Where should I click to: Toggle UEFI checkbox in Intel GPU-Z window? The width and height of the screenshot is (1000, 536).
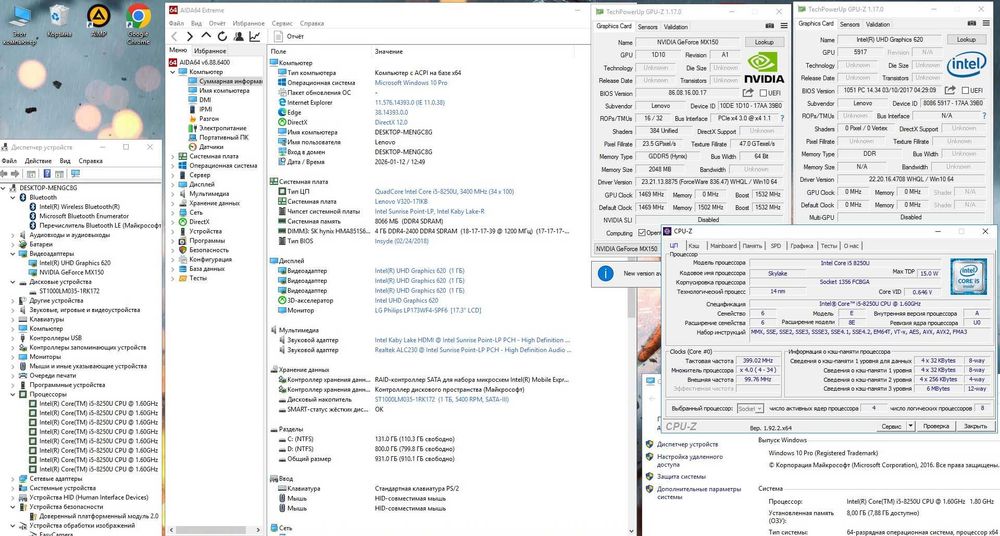click(x=966, y=91)
